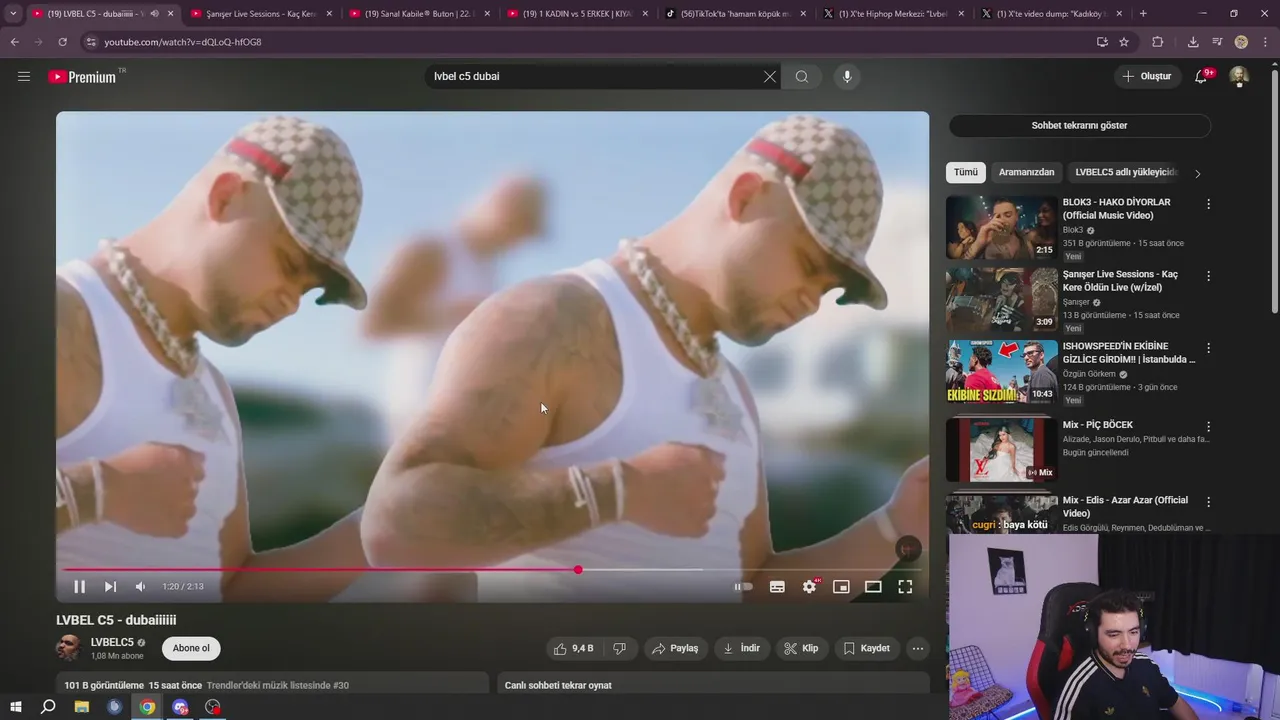This screenshot has width=1280, height=720.
Task: Open options for Mix - Edis - Azar Azar
Action: pos(1208,502)
